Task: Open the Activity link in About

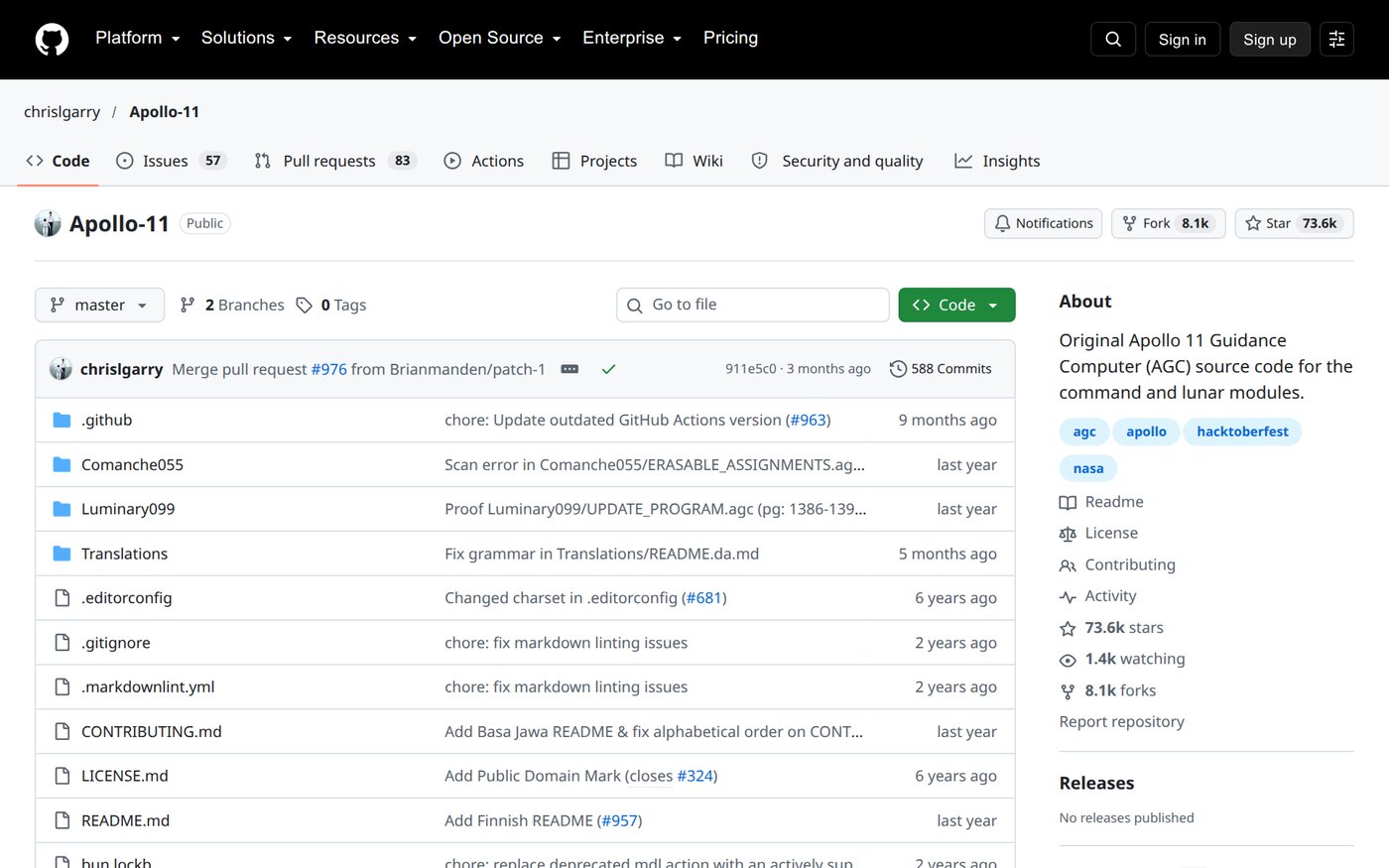Action: (1098, 596)
